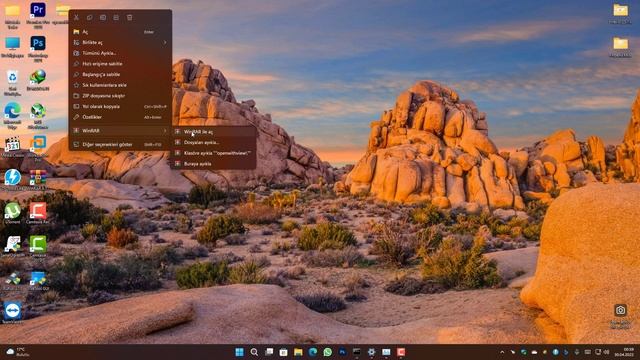Open red Camtasia icon on the taskbar

401,352
